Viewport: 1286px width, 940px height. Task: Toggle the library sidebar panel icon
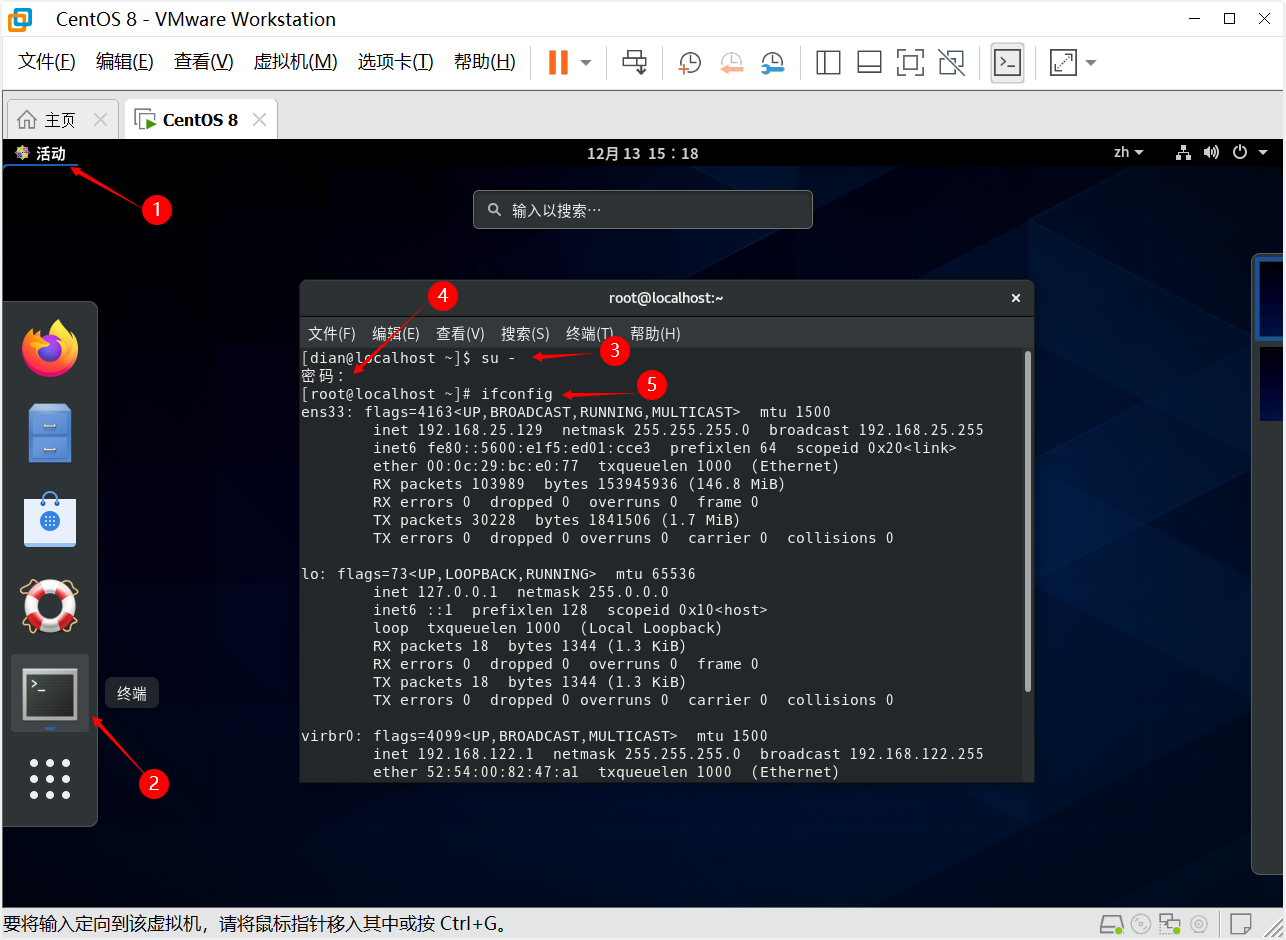click(828, 62)
